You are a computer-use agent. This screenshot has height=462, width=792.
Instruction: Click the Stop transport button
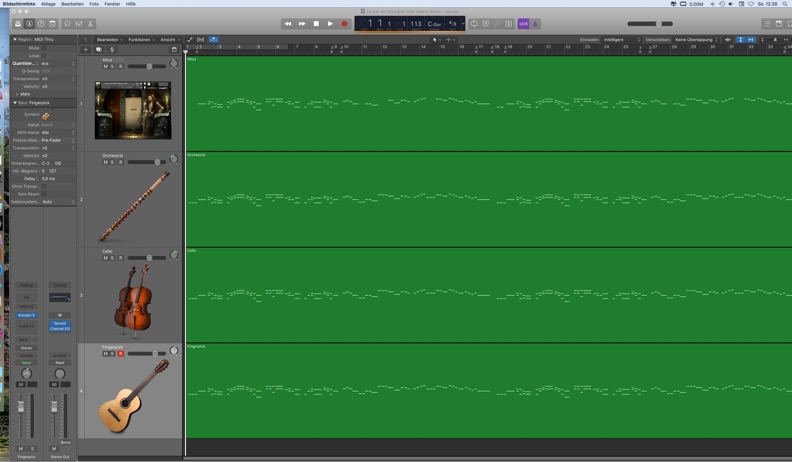click(316, 24)
